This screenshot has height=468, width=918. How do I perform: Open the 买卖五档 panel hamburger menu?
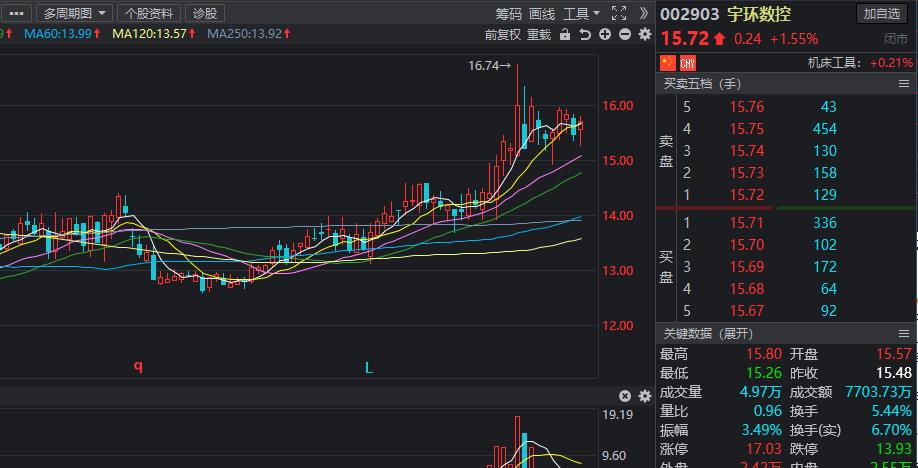(x=904, y=84)
